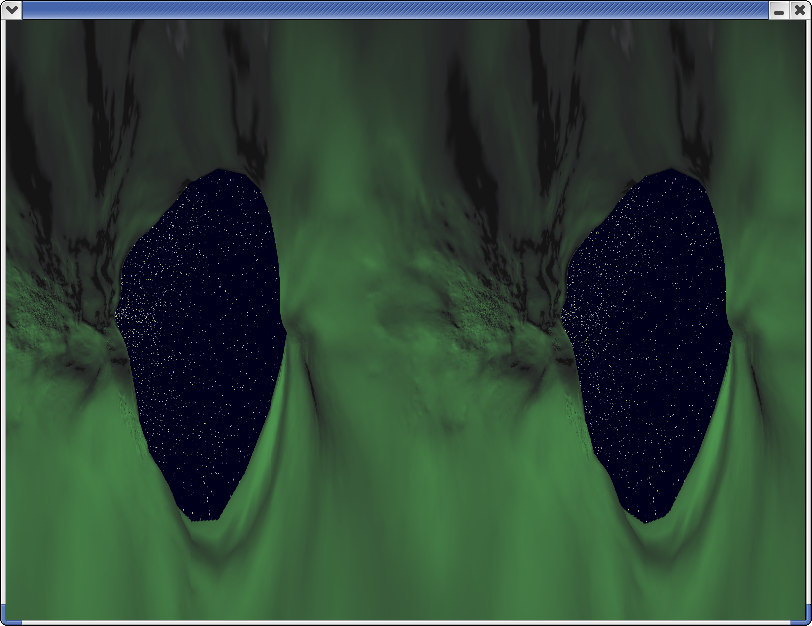
Task: Click the top of the right starfield opening
Action: tap(675, 174)
